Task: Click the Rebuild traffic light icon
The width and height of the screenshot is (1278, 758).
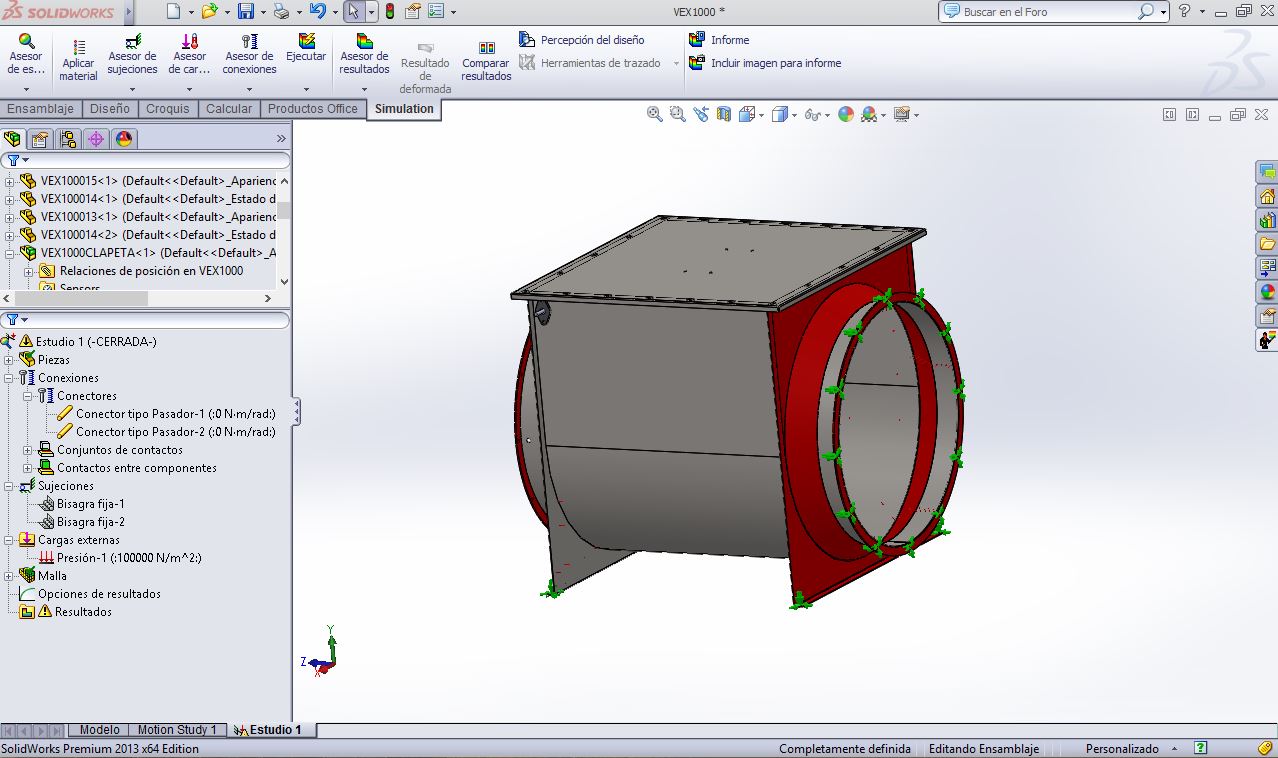Action: pyautogui.click(x=389, y=12)
